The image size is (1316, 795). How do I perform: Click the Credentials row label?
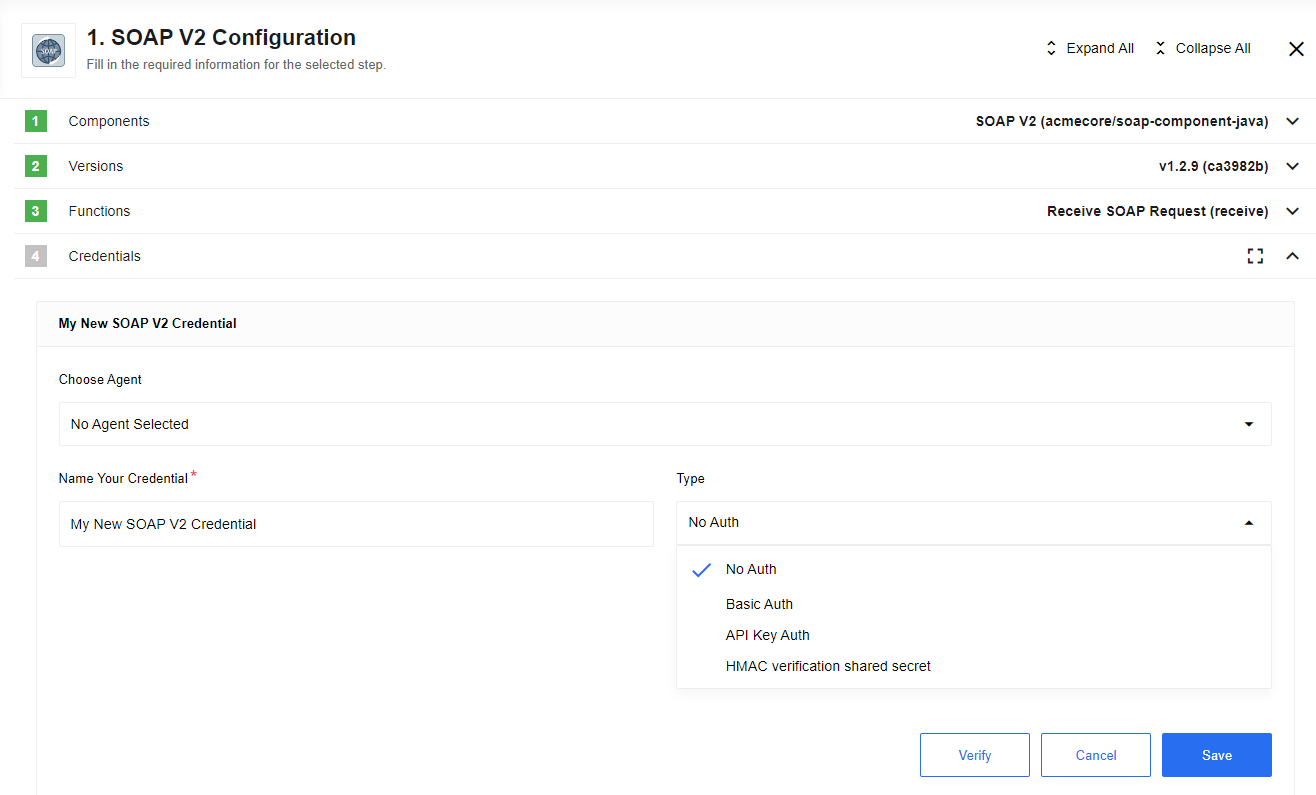coord(104,256)
